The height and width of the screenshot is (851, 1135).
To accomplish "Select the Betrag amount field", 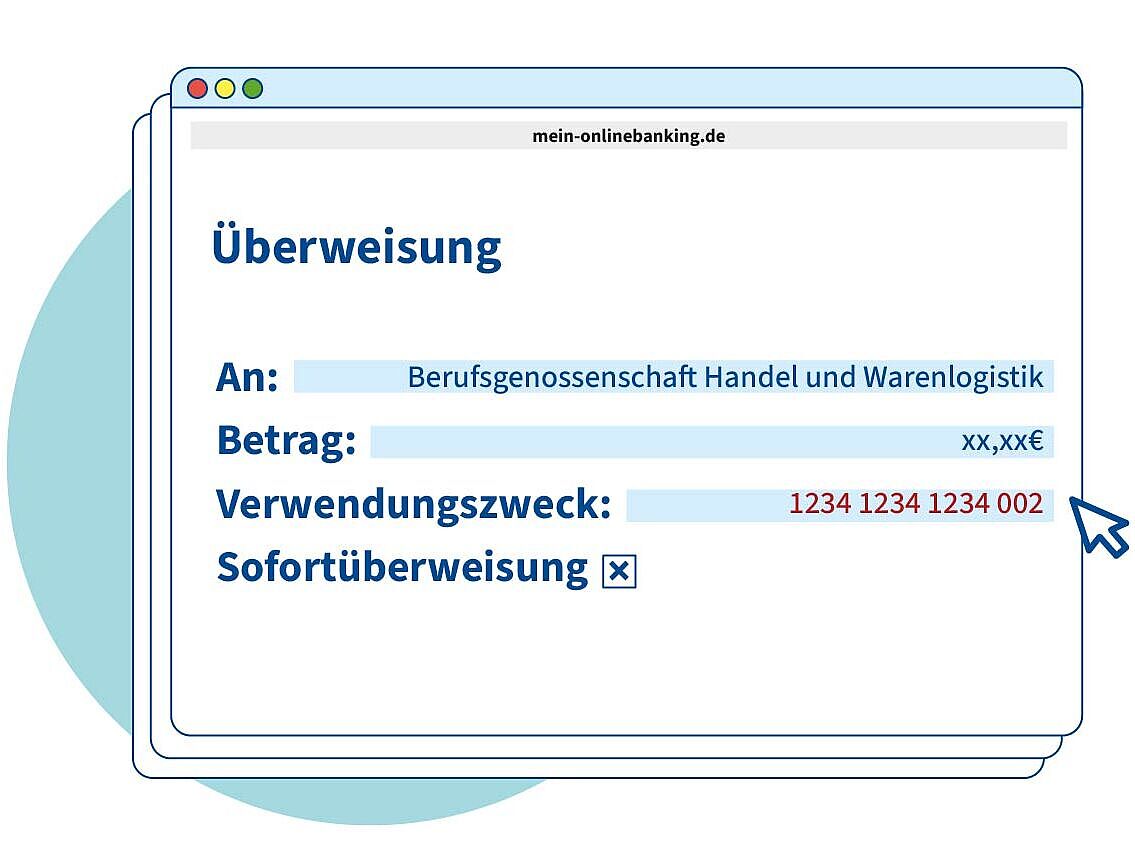I will click(x=711, y=441).
